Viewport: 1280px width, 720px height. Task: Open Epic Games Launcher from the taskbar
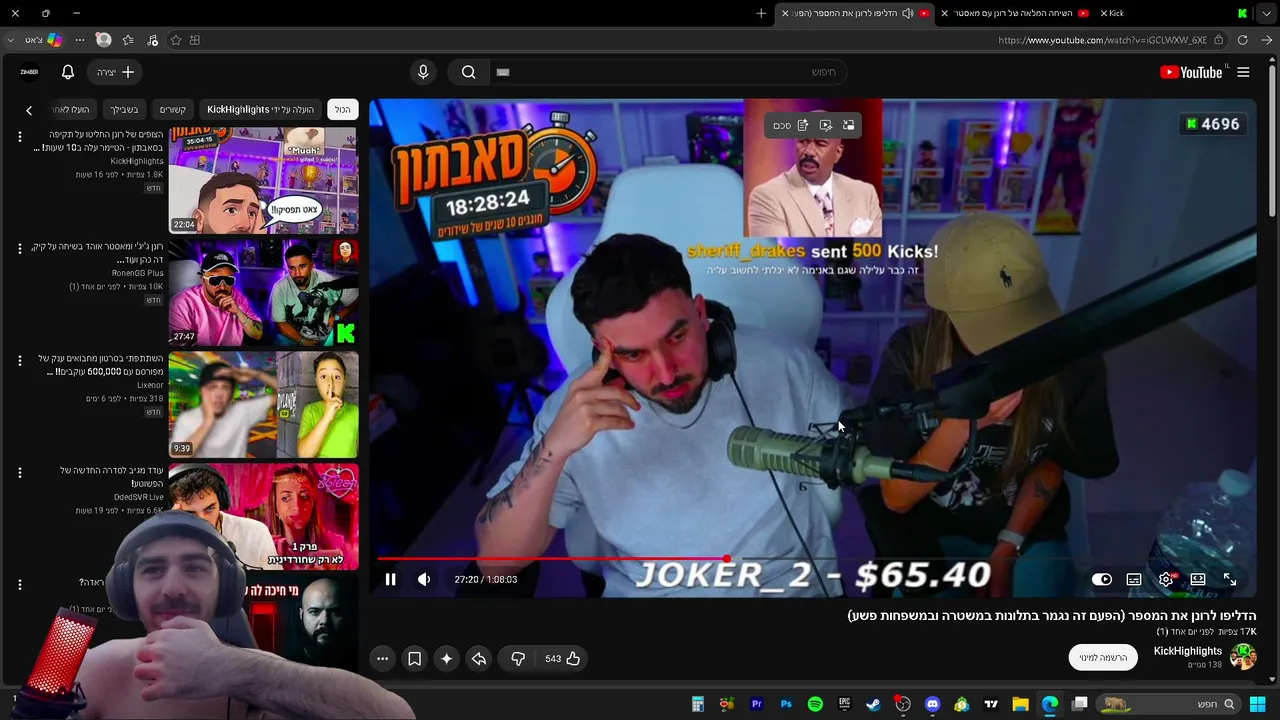(844, 704)
